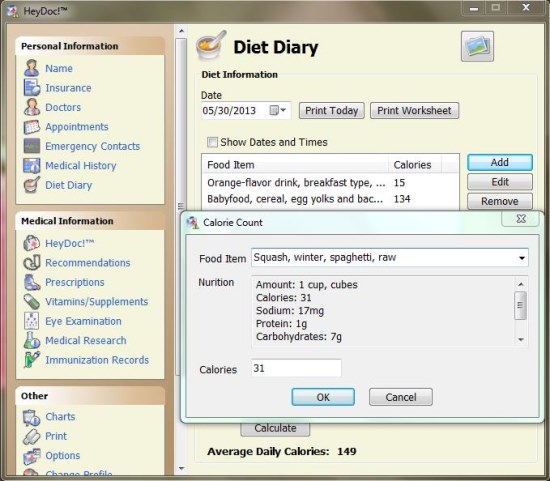Open the Eye Examination link
Viewport: 550px width, 481px height.
pos(83,321)
